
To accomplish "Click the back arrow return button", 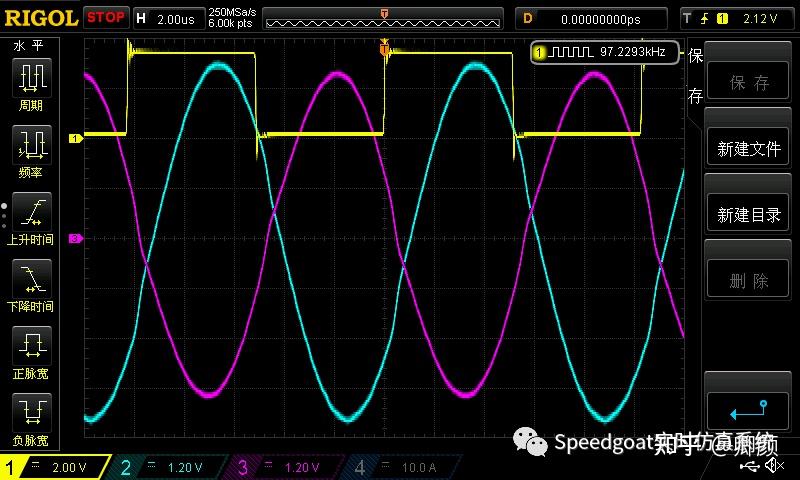I will coord(748,411).
